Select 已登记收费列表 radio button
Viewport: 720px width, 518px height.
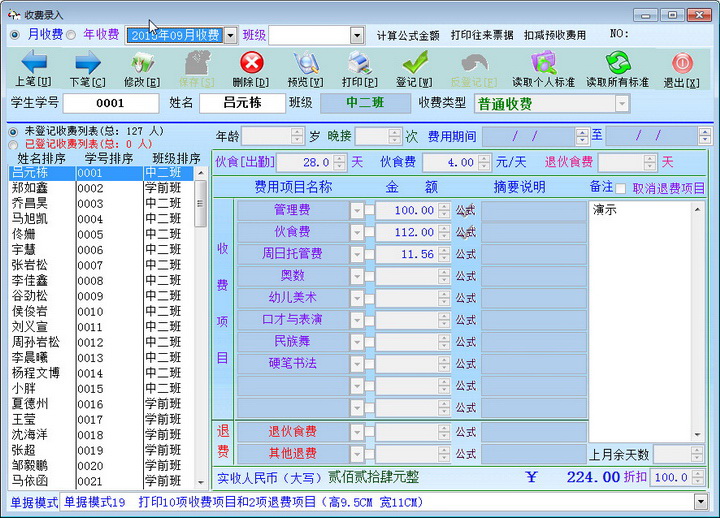[x=13, y=145]
